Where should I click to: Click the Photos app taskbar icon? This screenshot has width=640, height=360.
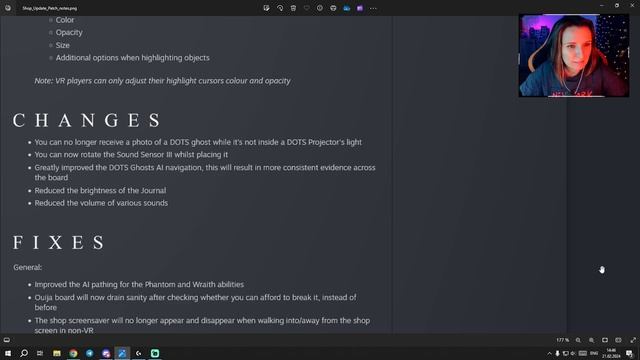coord(122,353)
